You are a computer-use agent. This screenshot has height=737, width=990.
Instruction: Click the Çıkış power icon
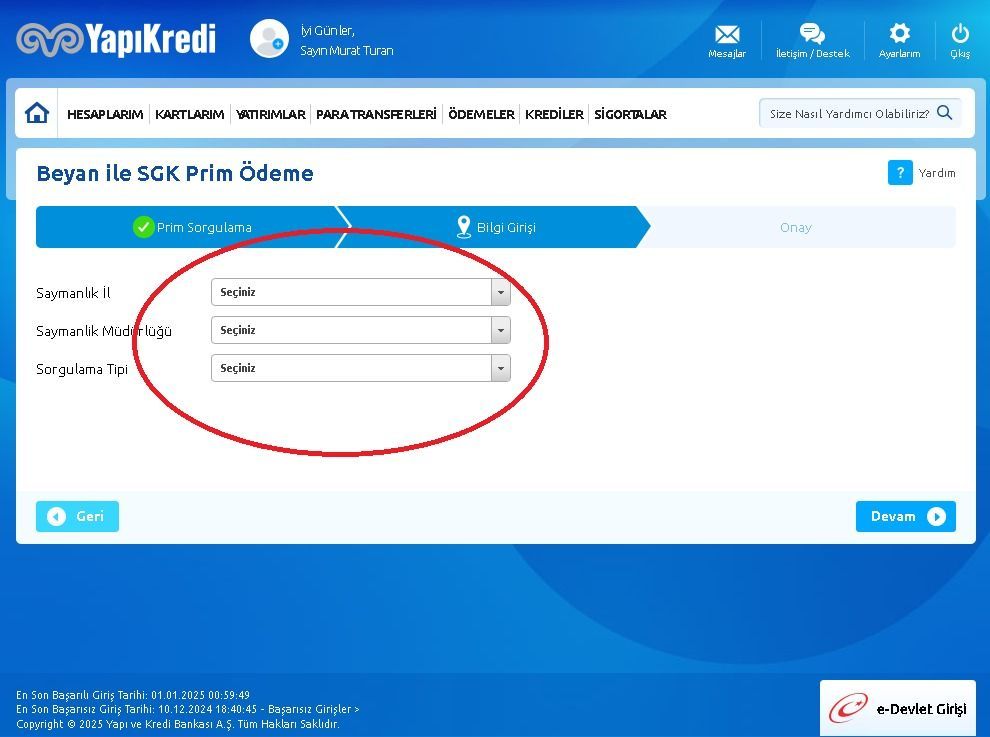[x=960, y=34]
